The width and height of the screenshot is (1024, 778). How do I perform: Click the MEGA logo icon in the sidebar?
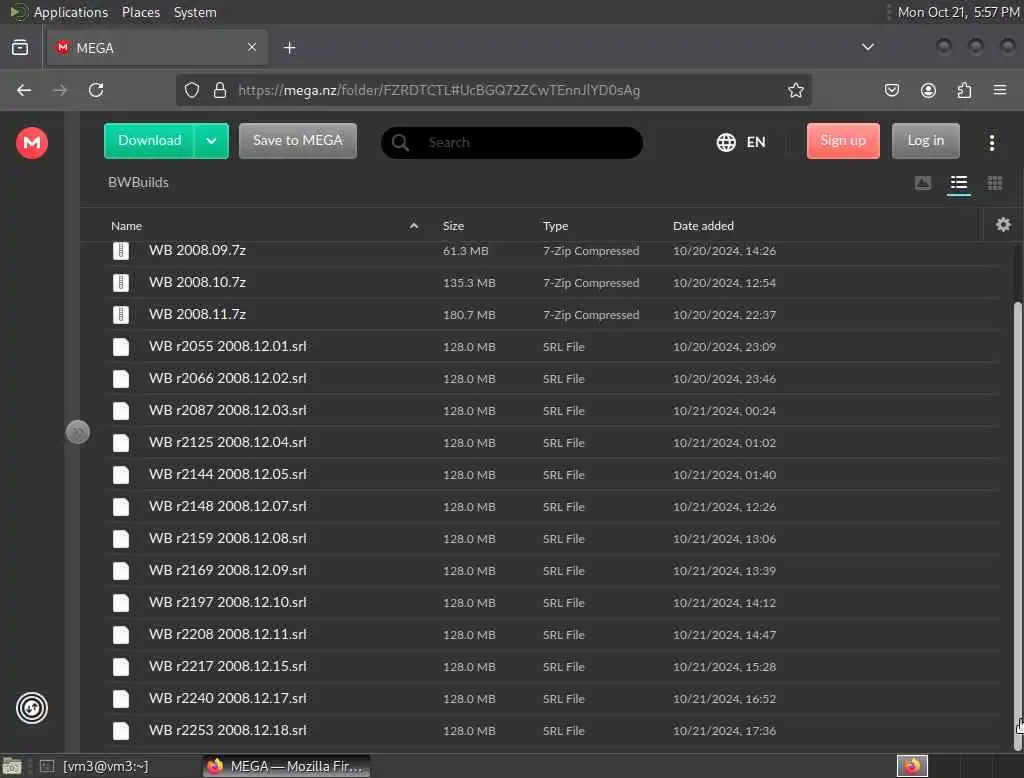point(31,142)
